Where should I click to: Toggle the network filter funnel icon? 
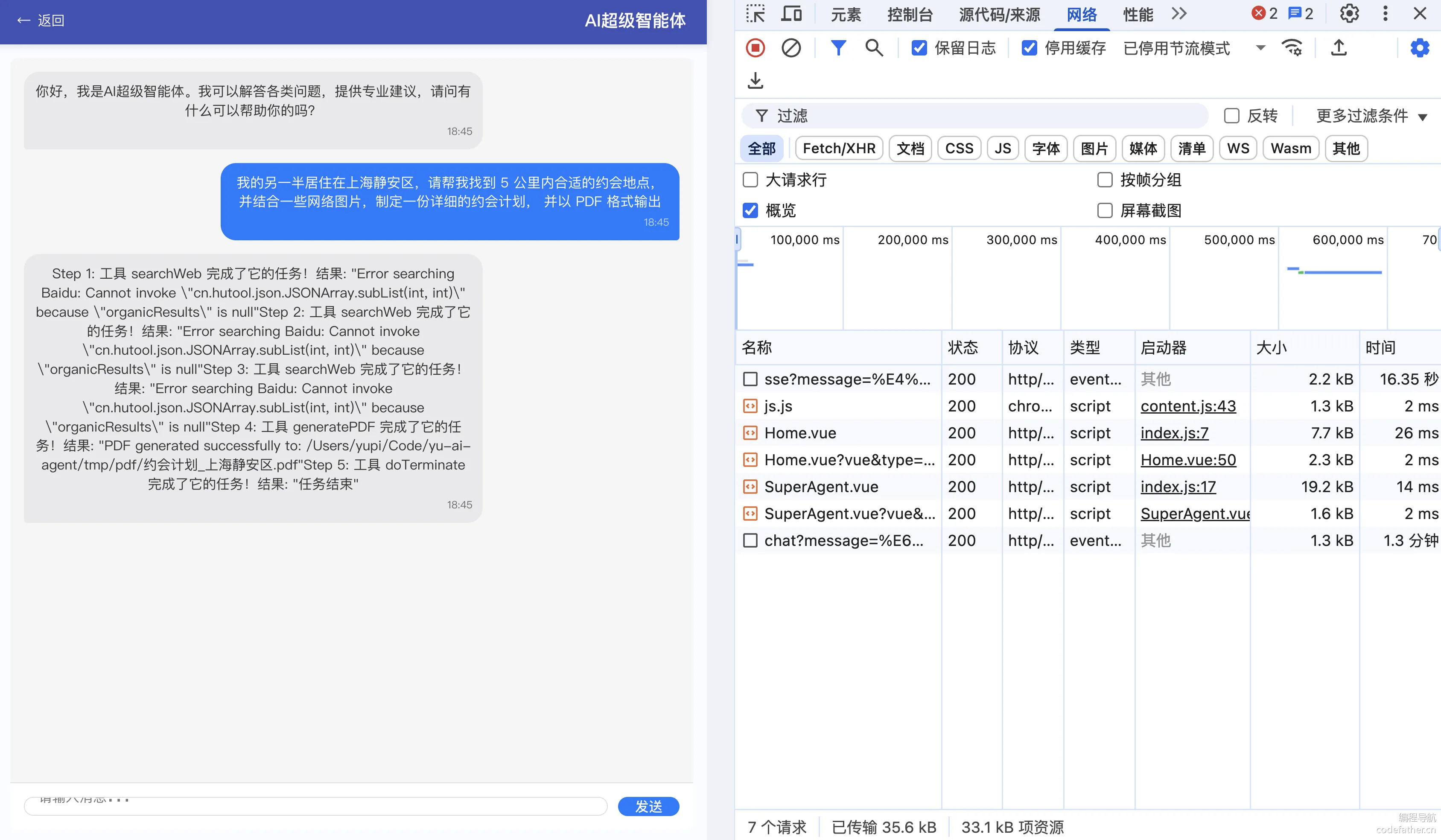coord(838,48)
